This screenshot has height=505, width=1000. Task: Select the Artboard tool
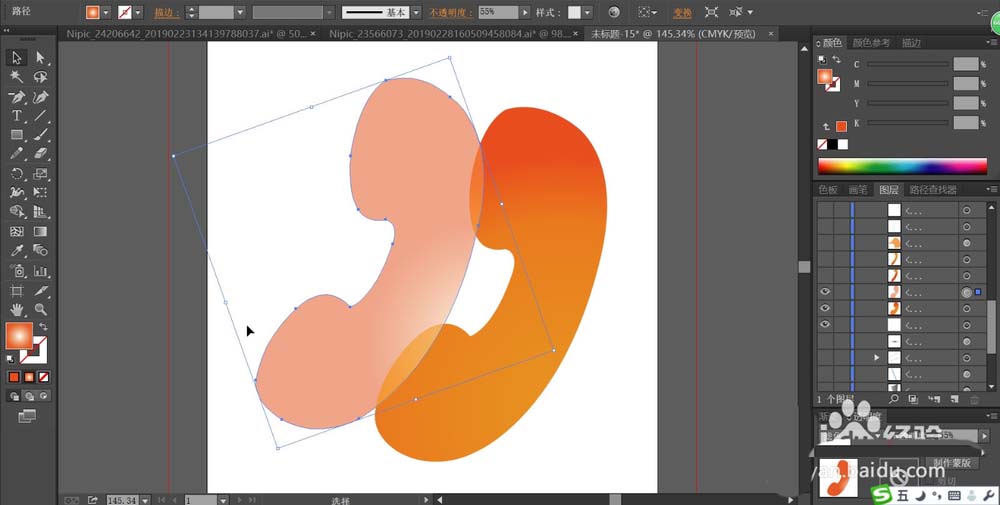[x=17, y=291]
